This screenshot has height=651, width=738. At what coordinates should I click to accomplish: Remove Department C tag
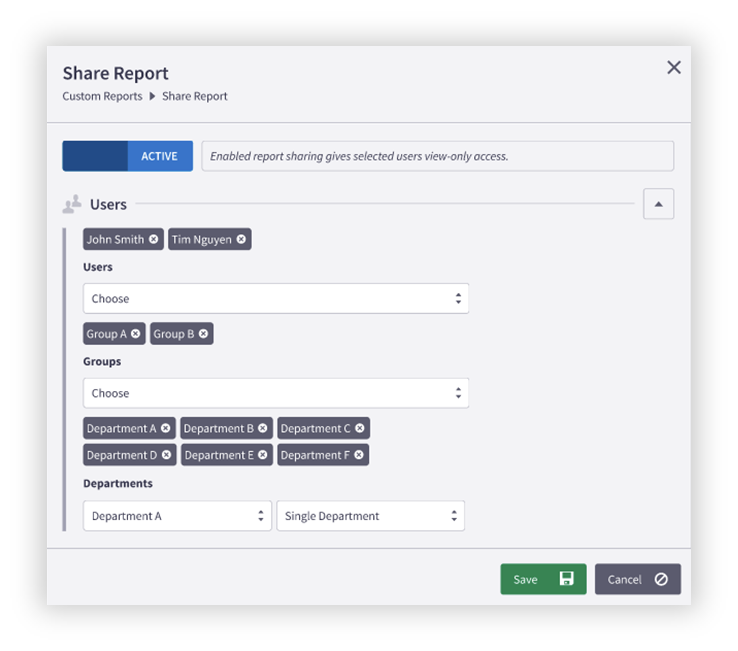click(x=360, y=429)
